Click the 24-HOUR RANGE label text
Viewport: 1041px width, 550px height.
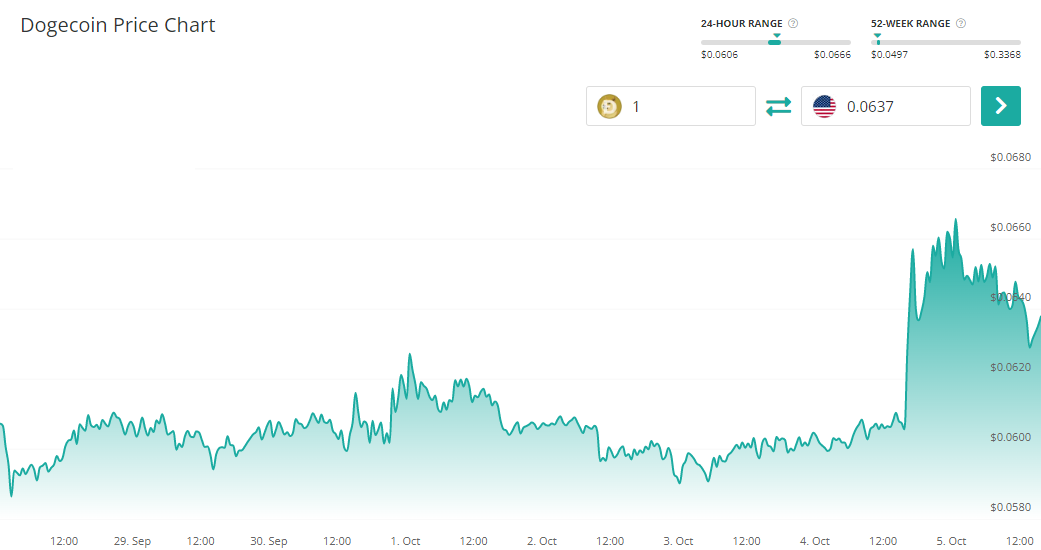coord(741,23)
